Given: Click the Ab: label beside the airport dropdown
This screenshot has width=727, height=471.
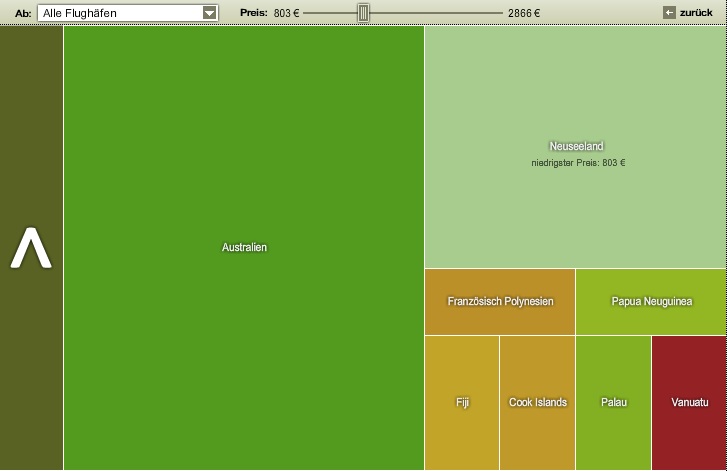Looking at the screenshot, I should pyautogui.click(x=23, y=13).
